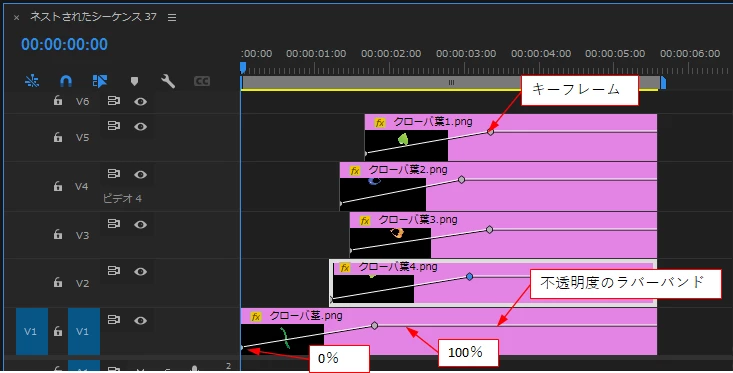Click the ビデオ 4 track name

[122, 199]
